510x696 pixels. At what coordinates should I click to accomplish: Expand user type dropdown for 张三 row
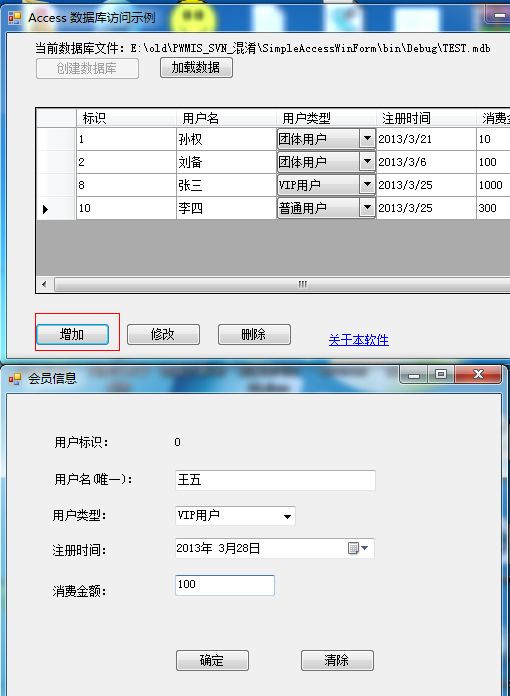[x=367, y=185]
